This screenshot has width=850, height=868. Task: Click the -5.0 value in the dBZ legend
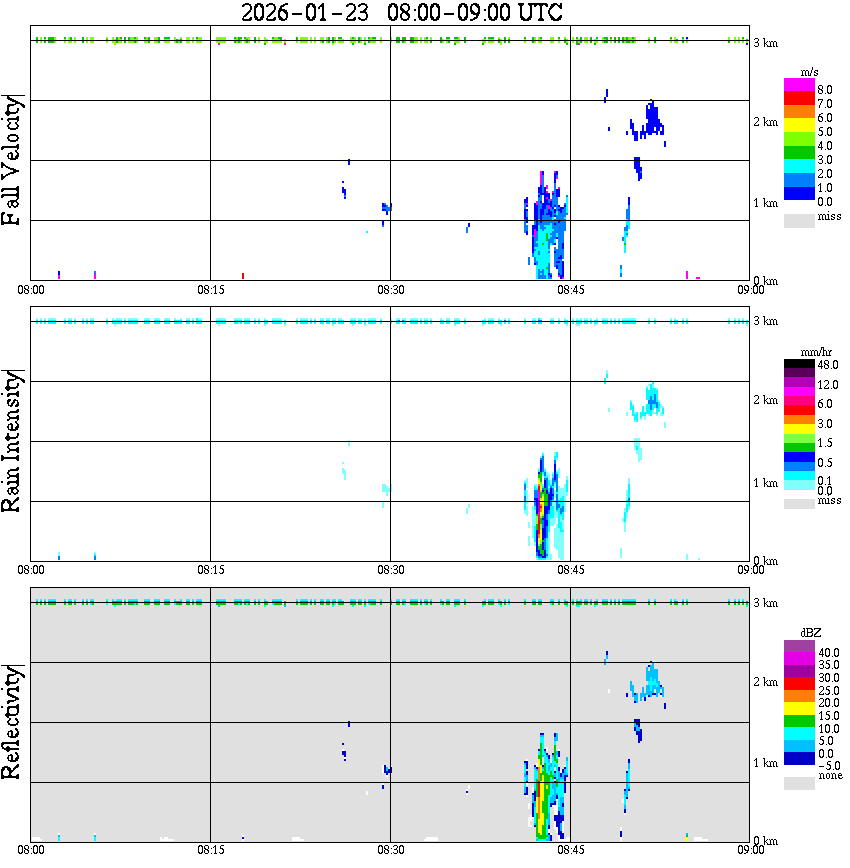tap(829, 766)
